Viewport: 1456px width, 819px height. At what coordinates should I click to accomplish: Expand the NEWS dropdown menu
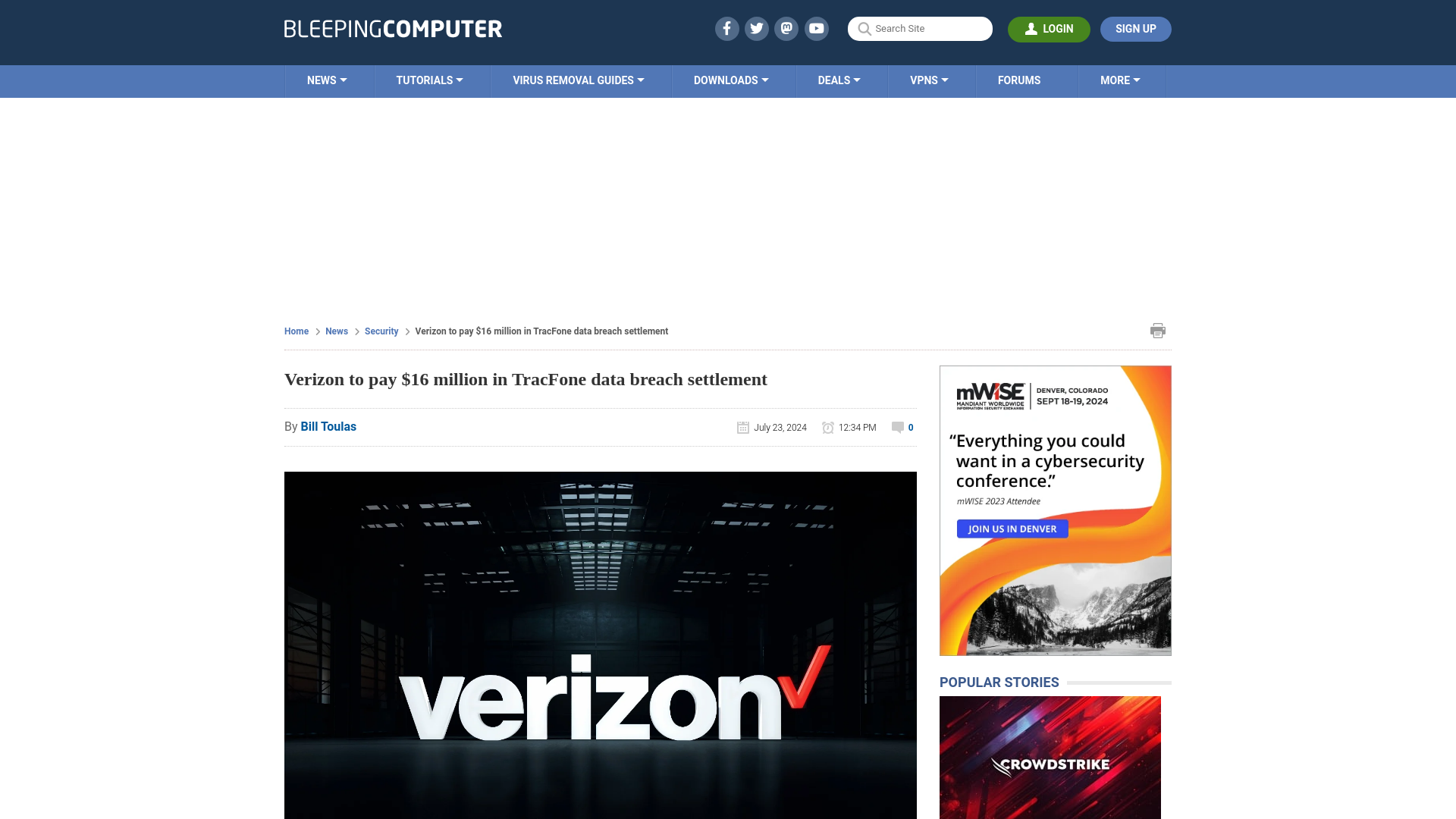click(x=327, y=80)
